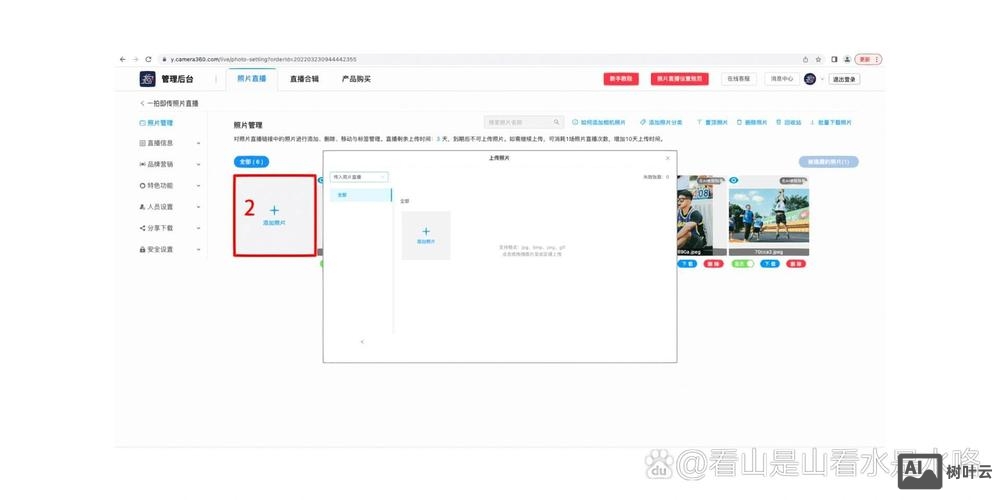Bookmark the page with the star icon

tap(818, 59)
